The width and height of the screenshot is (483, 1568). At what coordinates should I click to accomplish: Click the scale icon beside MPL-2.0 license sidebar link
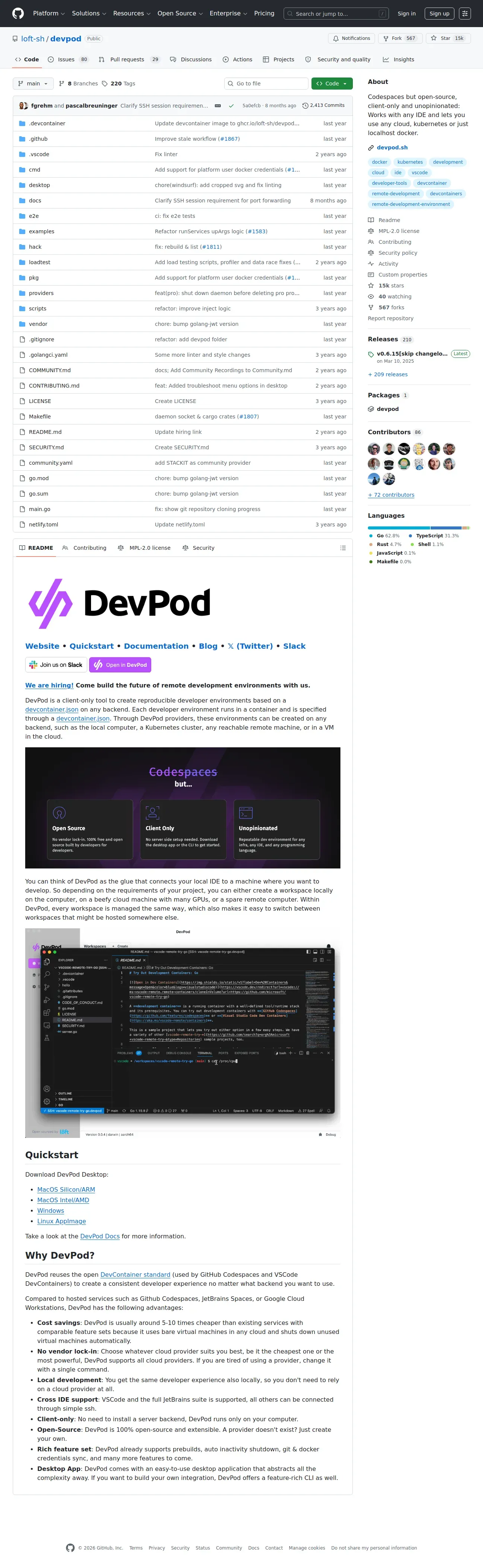click(371, 231)
